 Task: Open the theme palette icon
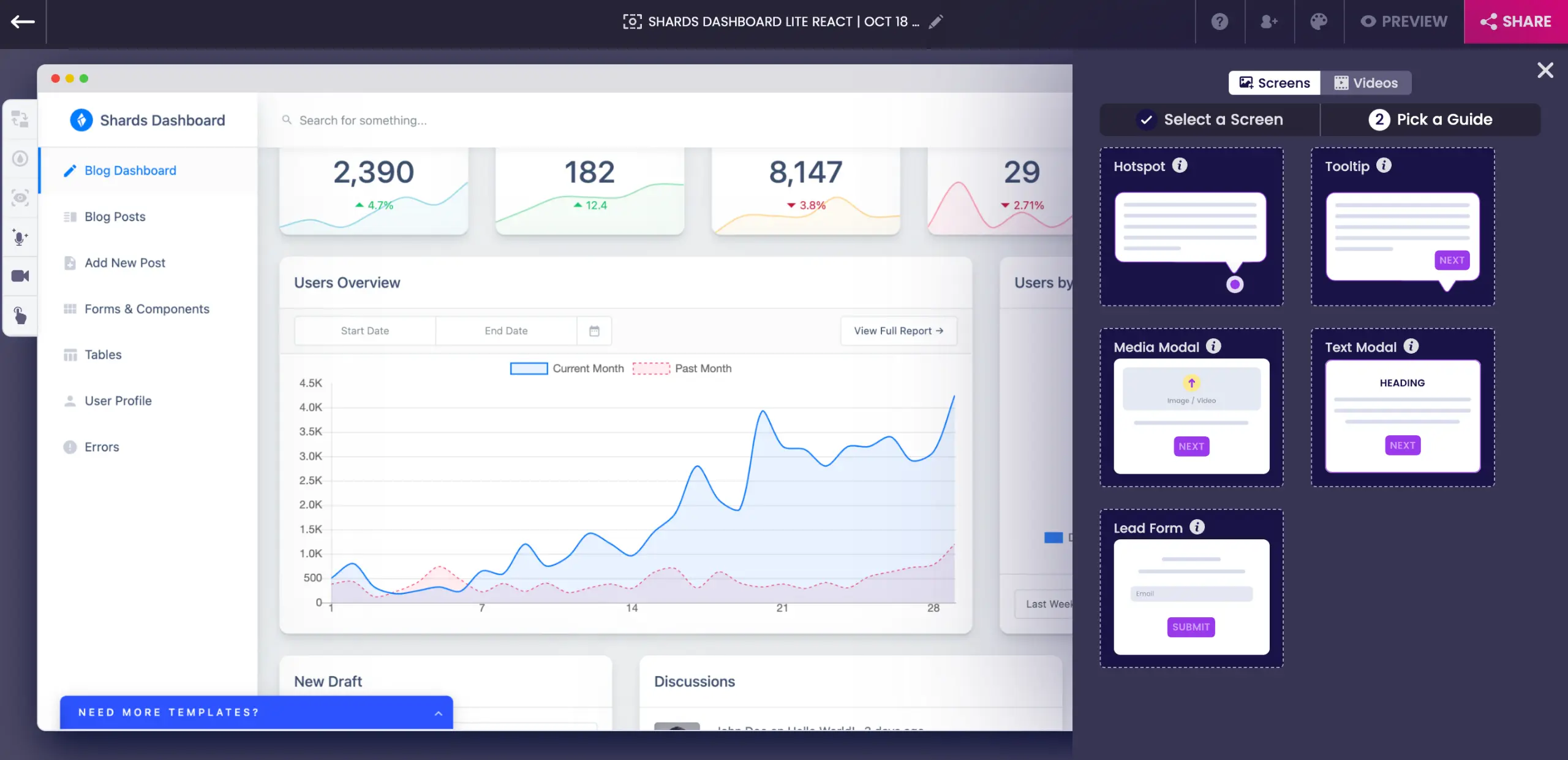1319,22
